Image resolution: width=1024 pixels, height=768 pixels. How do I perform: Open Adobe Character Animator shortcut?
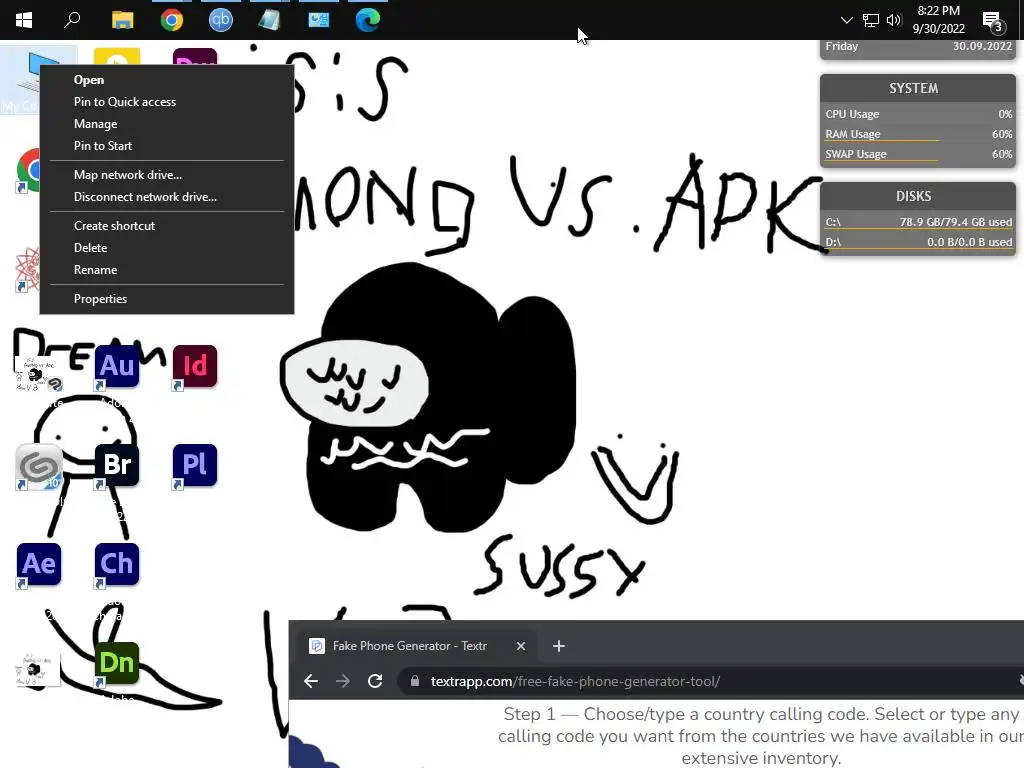[117, 564]
